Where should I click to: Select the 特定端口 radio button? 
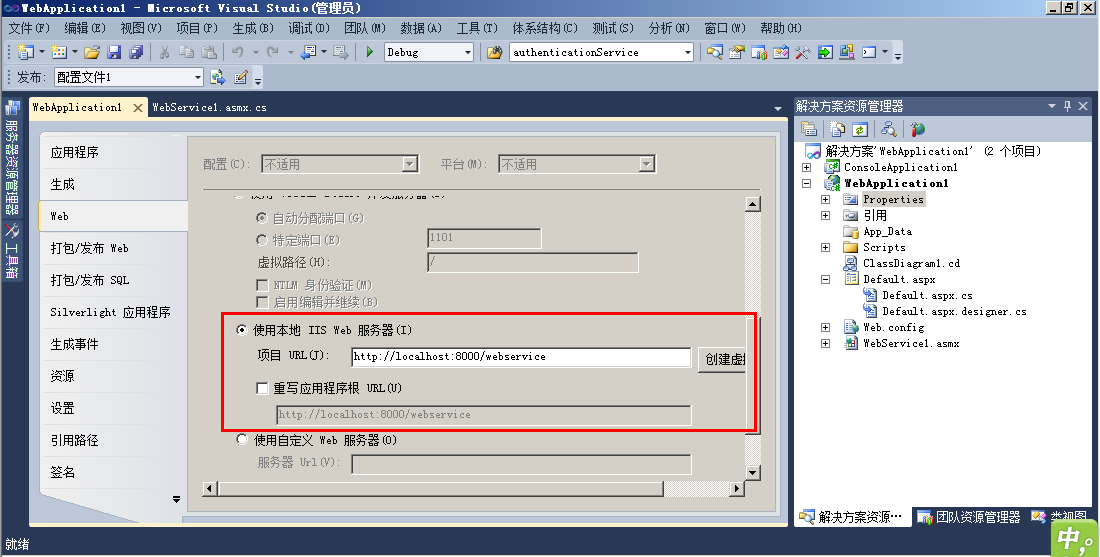262,240
